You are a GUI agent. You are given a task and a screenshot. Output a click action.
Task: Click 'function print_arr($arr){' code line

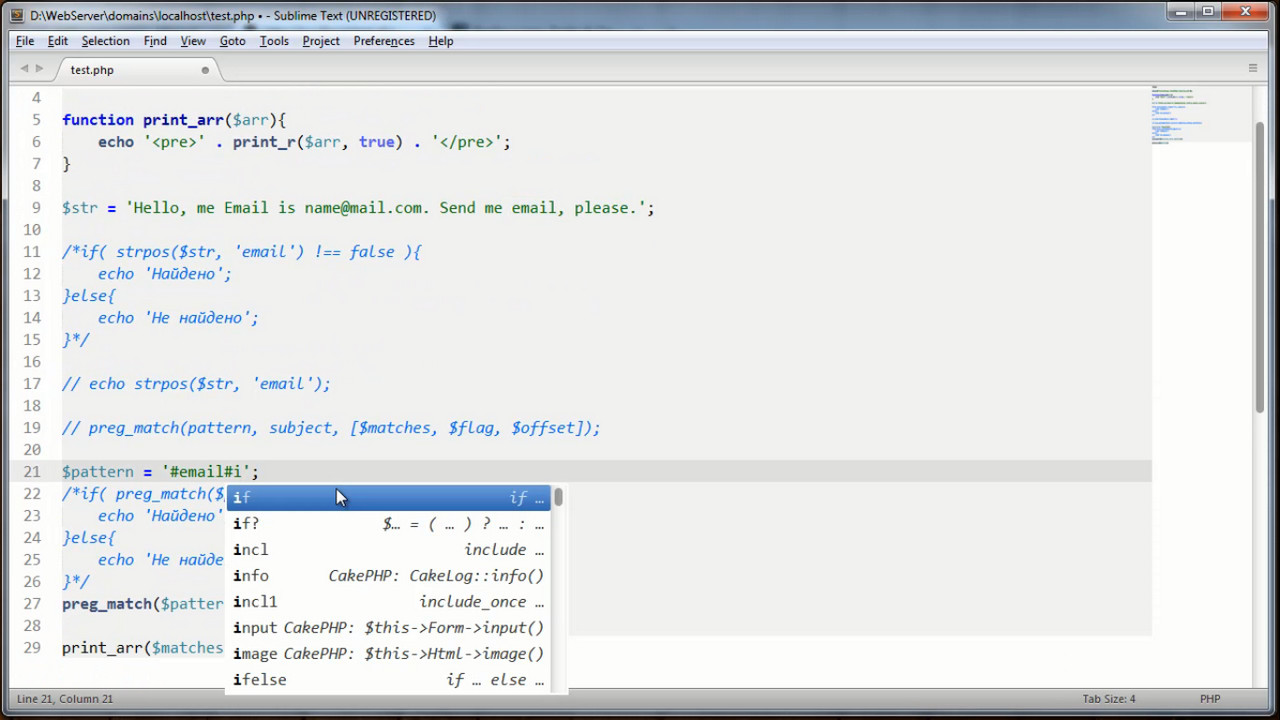tap(174, 120)
